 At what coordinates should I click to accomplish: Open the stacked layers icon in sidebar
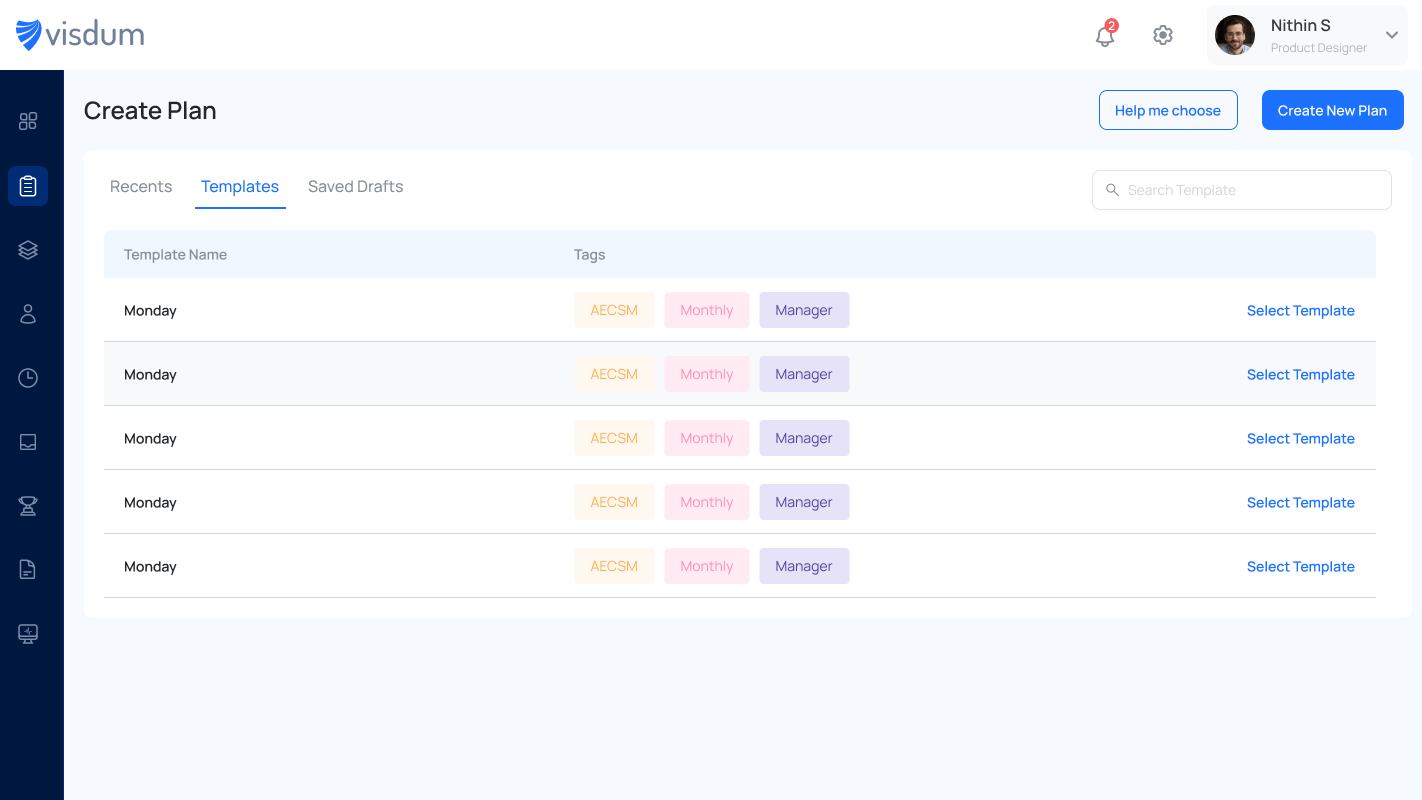pos(28,250)
